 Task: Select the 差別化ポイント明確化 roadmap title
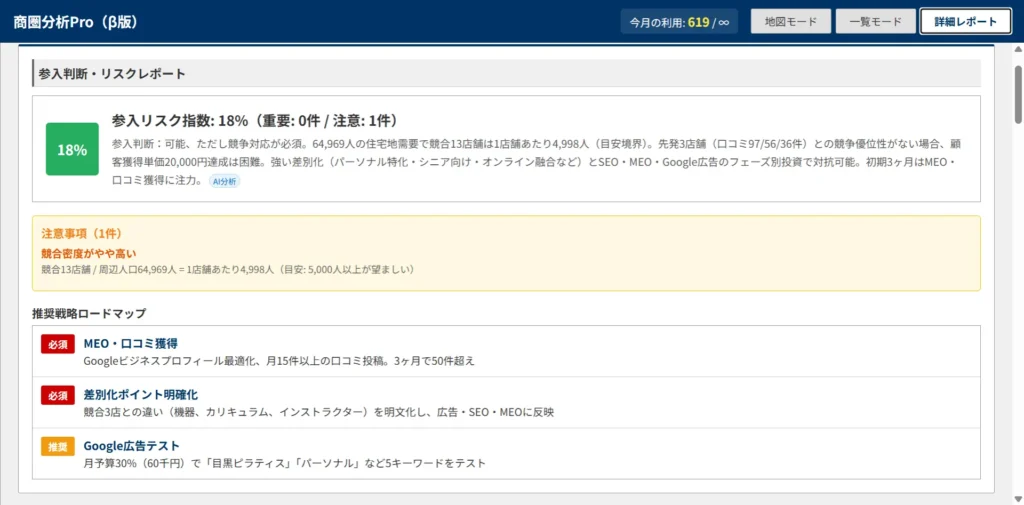point(140,395)
